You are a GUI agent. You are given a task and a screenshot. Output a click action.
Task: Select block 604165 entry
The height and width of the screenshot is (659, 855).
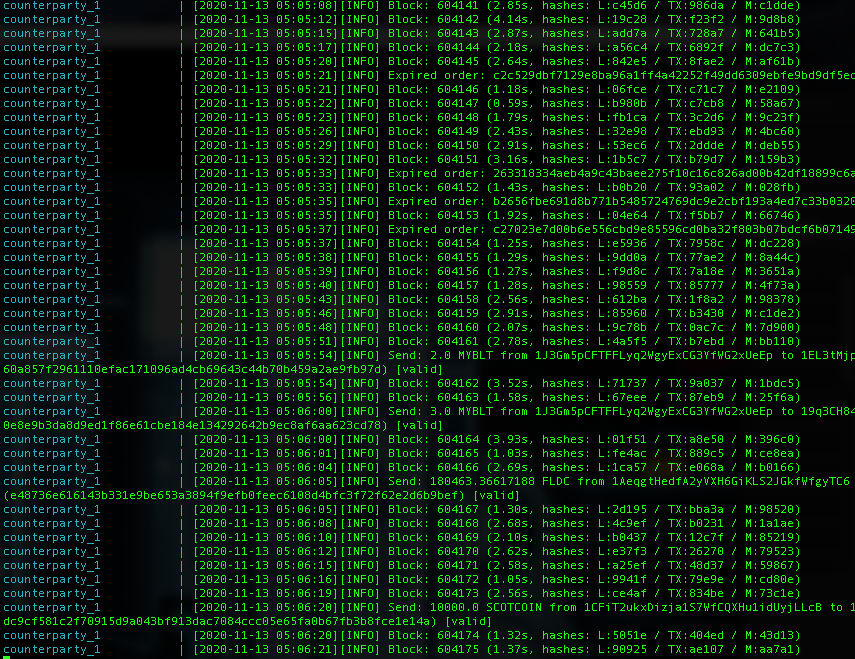[402, 454]
